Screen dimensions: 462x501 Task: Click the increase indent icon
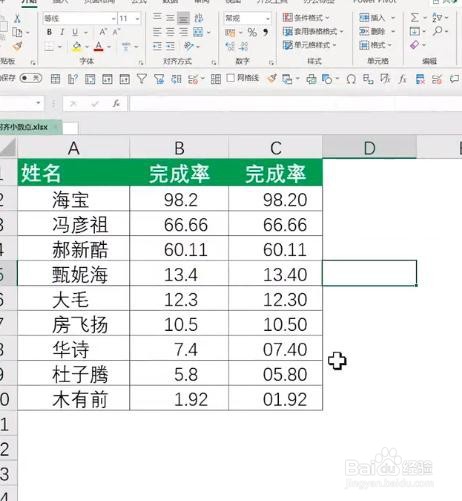coord(170,46)
